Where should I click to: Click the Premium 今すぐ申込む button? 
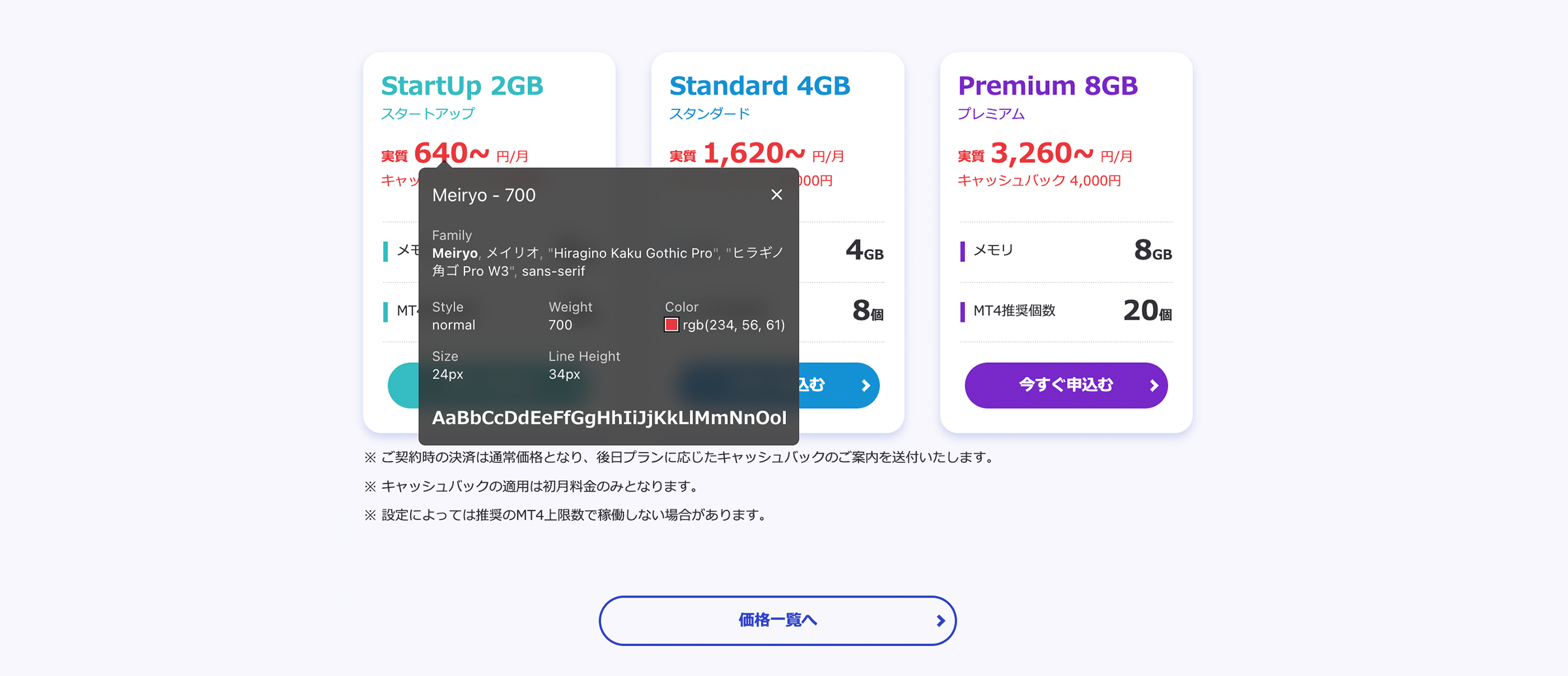(1066, 385)
